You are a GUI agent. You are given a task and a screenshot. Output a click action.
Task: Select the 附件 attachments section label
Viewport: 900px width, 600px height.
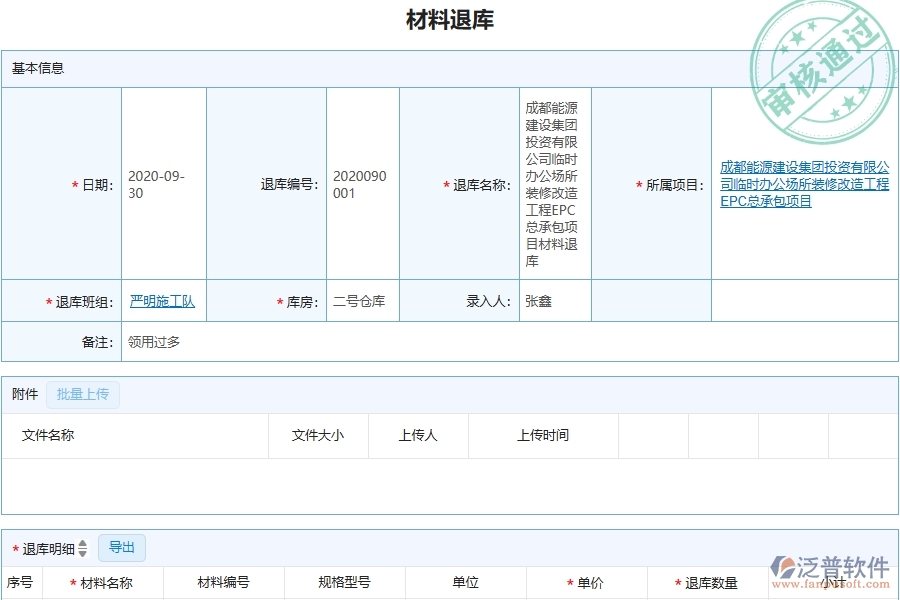[24, 394]
